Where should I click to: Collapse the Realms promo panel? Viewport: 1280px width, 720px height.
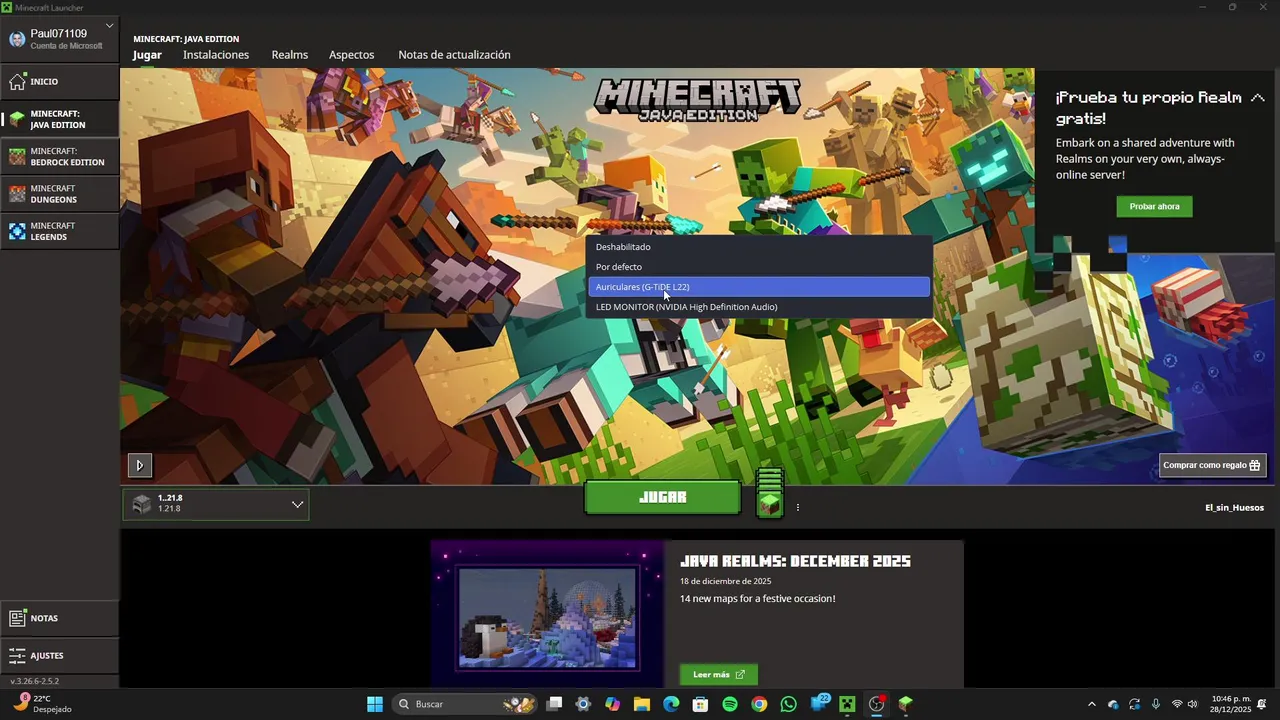tap(1258, 97)
